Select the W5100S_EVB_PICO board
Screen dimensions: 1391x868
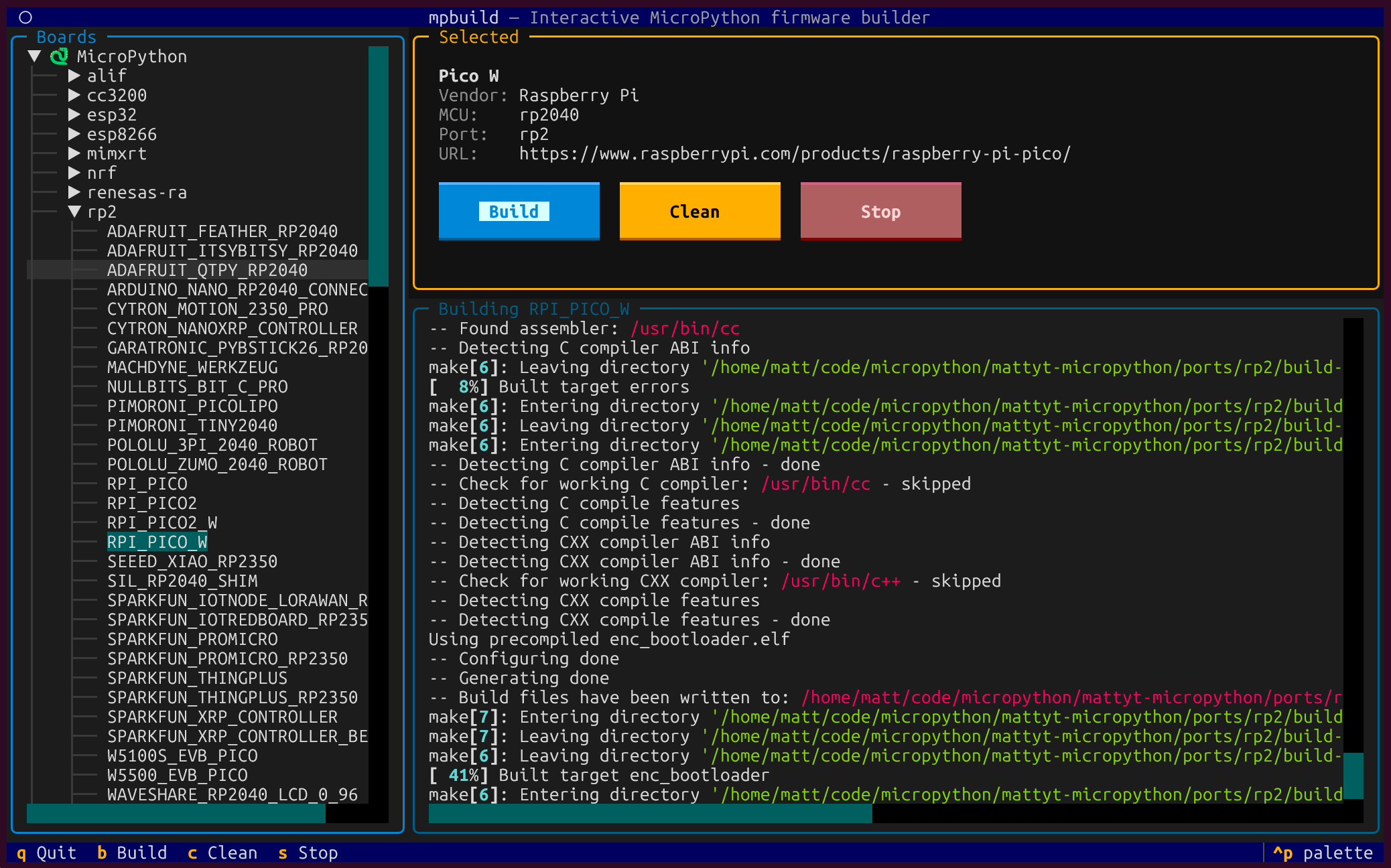182,755
